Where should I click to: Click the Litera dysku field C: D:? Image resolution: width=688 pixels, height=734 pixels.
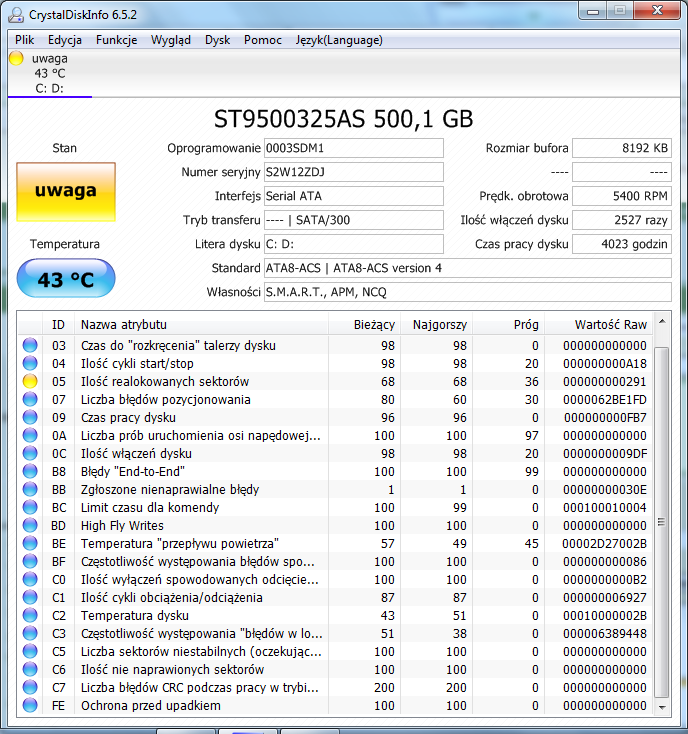[x=354, y=244]
